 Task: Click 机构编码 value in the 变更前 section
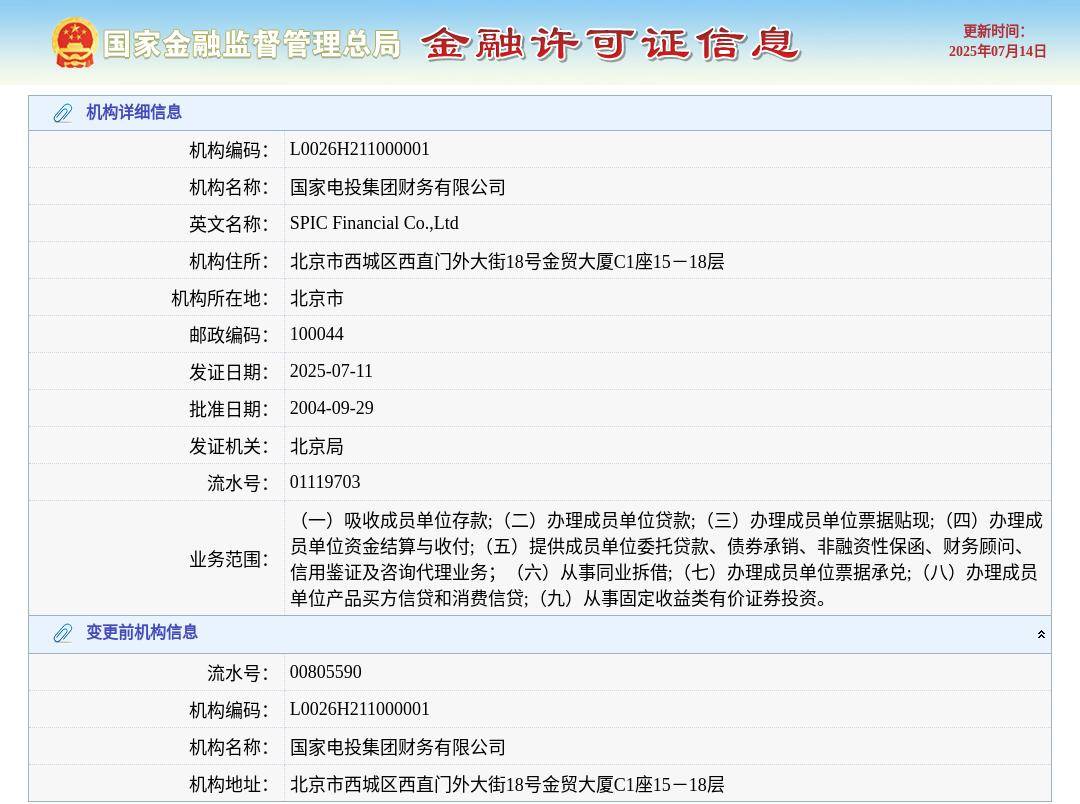(360, 709)
